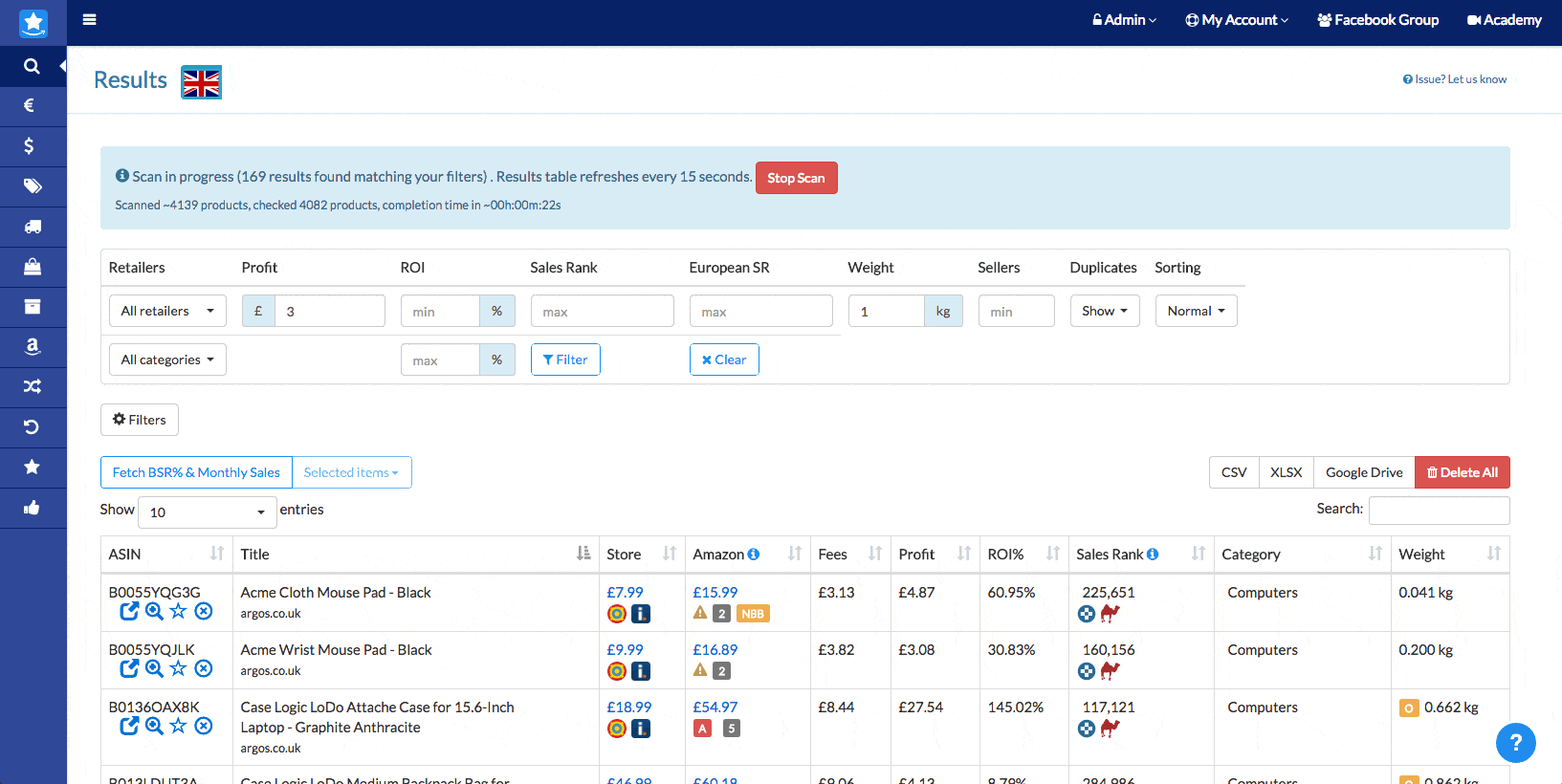Click the magnifier icon under ASIN B0055YQJLK
The height and width of the screenshot is (784, 1562).
154,668
